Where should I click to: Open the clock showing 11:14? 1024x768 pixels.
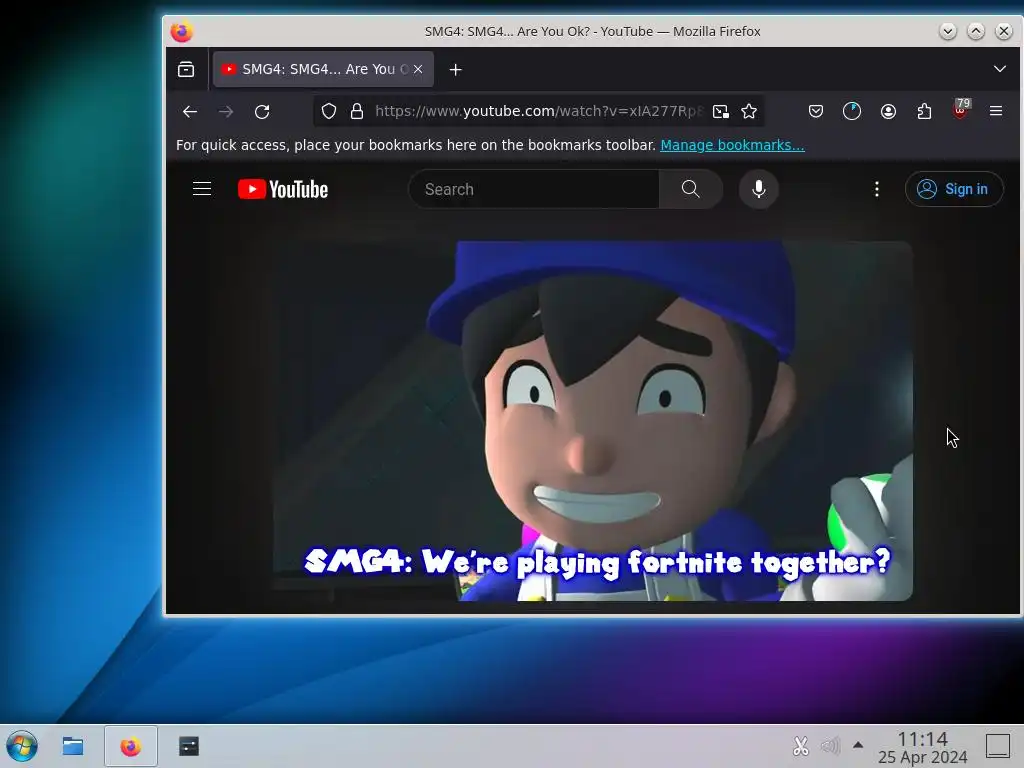click(x=922, y=747)
